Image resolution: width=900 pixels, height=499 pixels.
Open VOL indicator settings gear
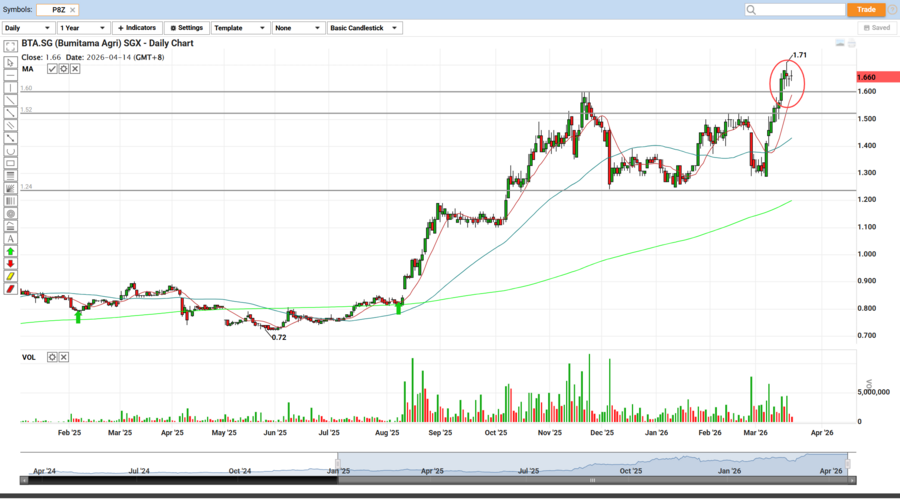(x=53, y=357)
